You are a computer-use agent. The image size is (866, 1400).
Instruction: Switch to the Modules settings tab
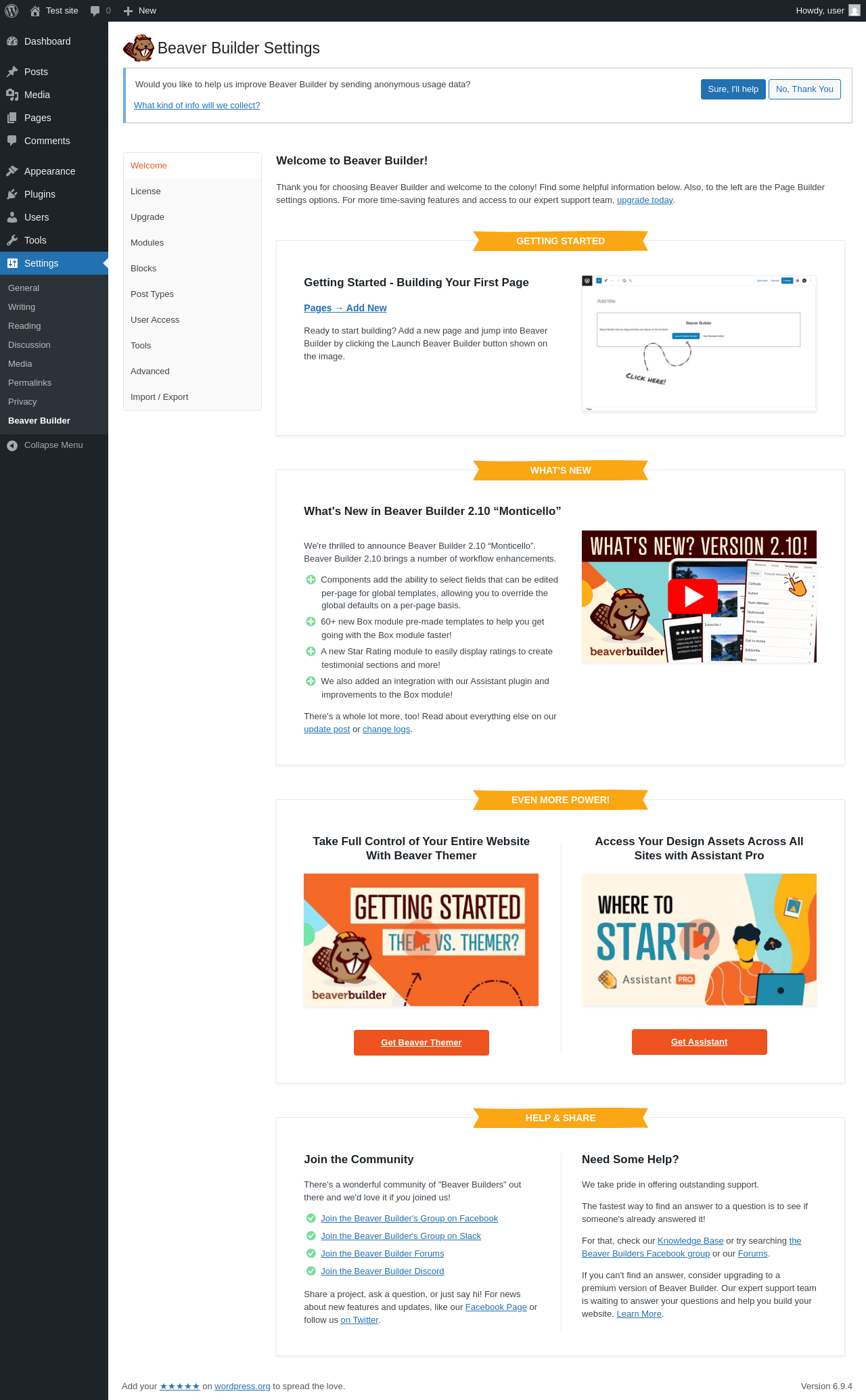(192, 243)
